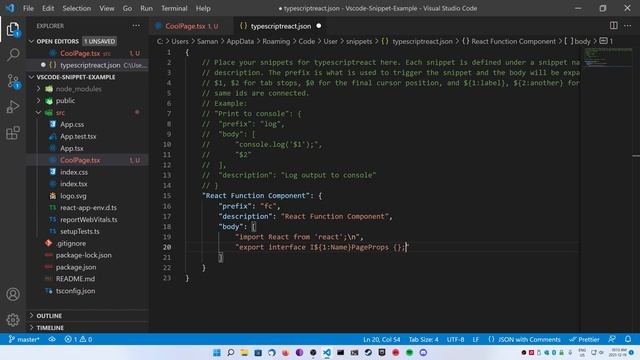Open the Help menu
Screen dimensions: 640x360
[203, 8]
